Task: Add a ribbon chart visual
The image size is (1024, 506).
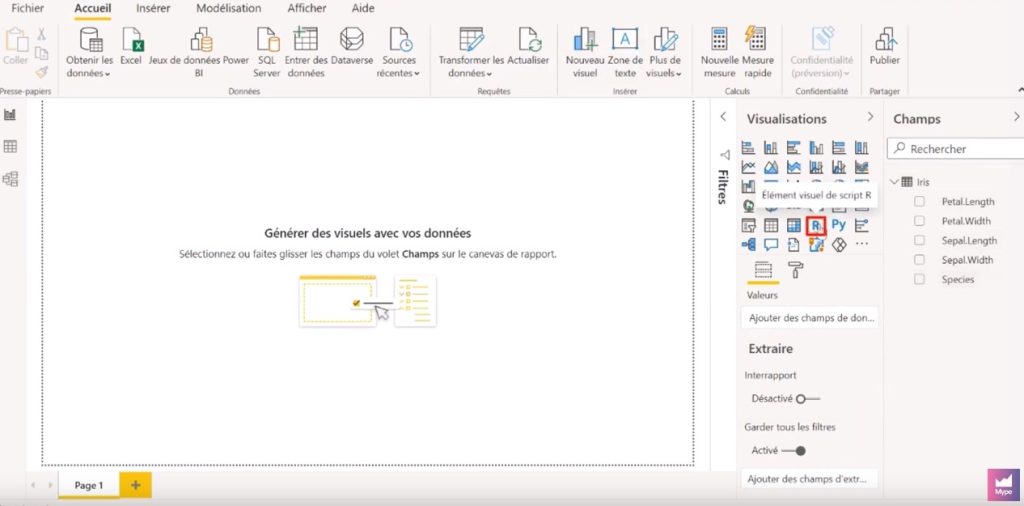Action: coord(862,168)
